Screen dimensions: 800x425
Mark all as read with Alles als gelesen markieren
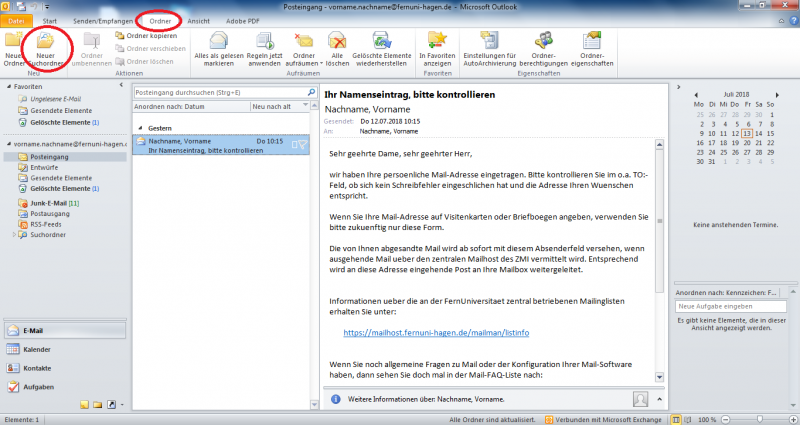(219, 49)
